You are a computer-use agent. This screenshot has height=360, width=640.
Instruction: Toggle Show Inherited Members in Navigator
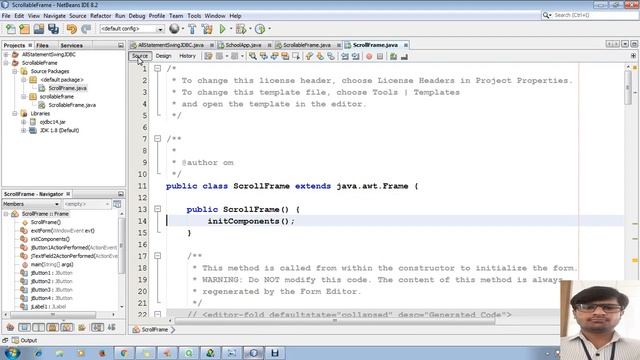click(x=10, y=327)
